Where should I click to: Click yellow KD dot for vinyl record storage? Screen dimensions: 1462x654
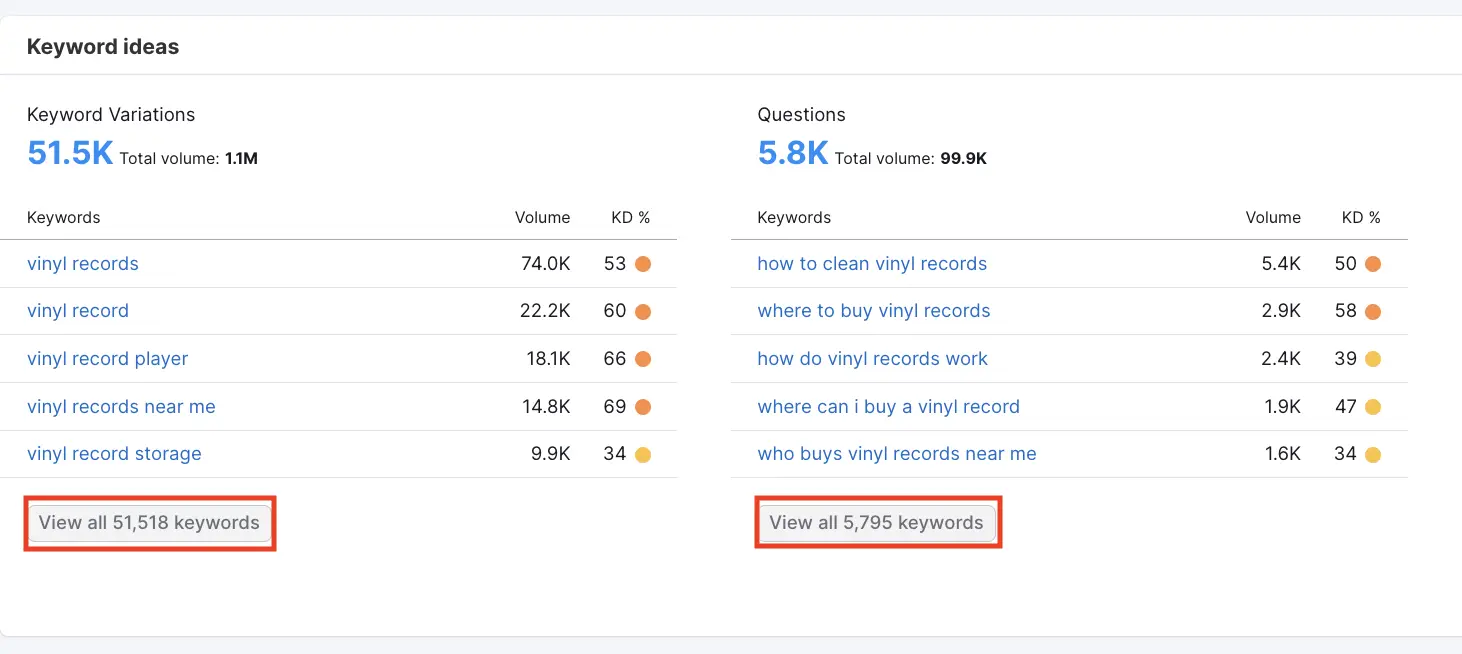click(643, 454)
